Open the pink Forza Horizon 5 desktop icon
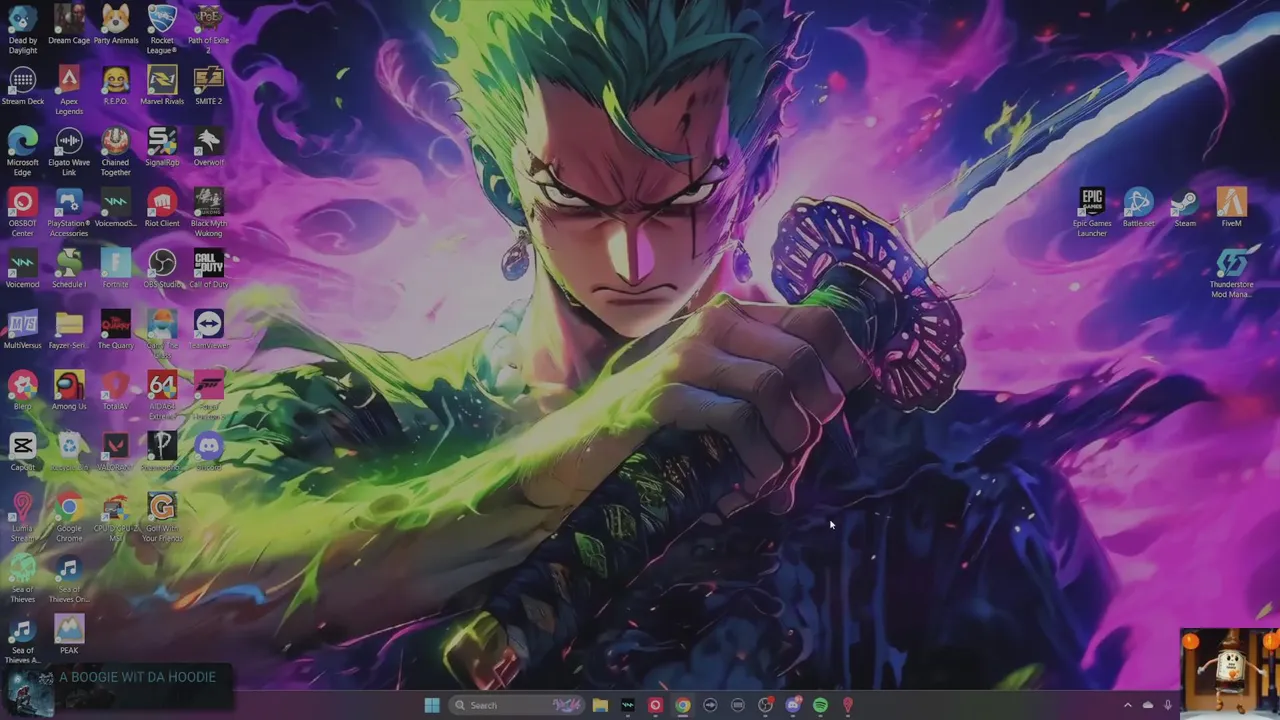Viewport: 1280px width, 720px height. 208,385
